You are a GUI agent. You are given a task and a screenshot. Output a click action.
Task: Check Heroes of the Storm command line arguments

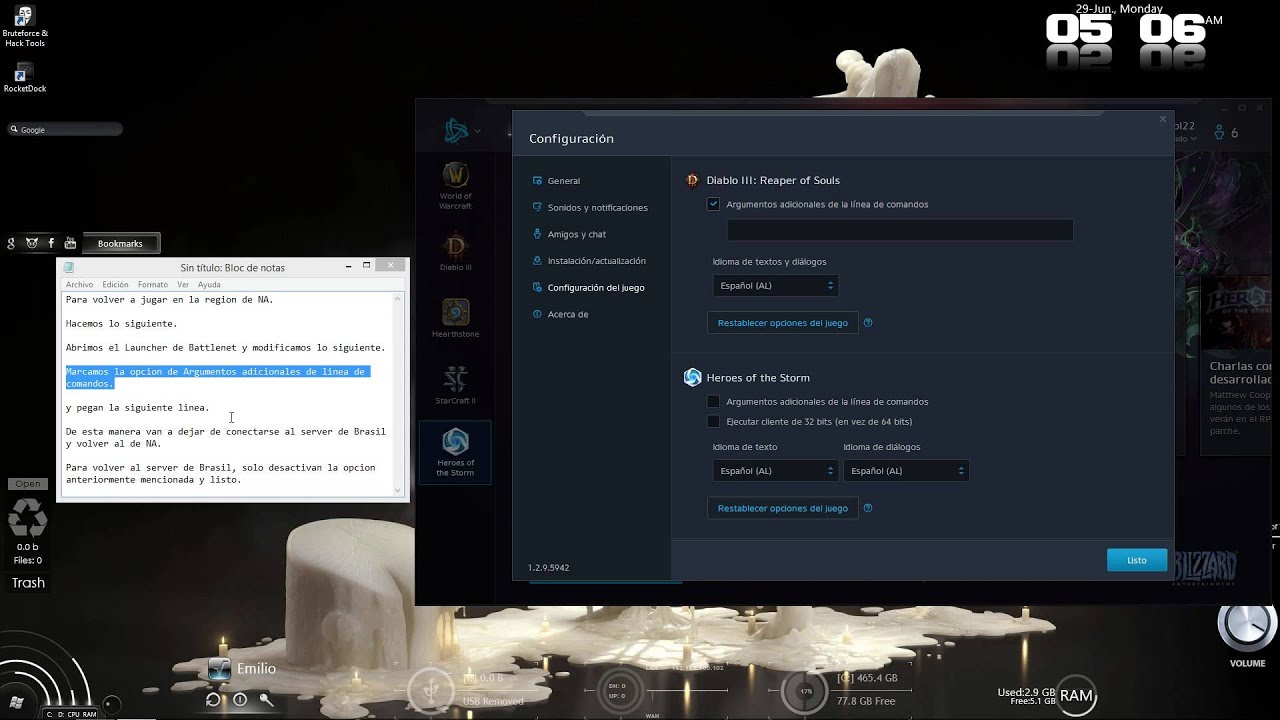(x=713, y=402)
